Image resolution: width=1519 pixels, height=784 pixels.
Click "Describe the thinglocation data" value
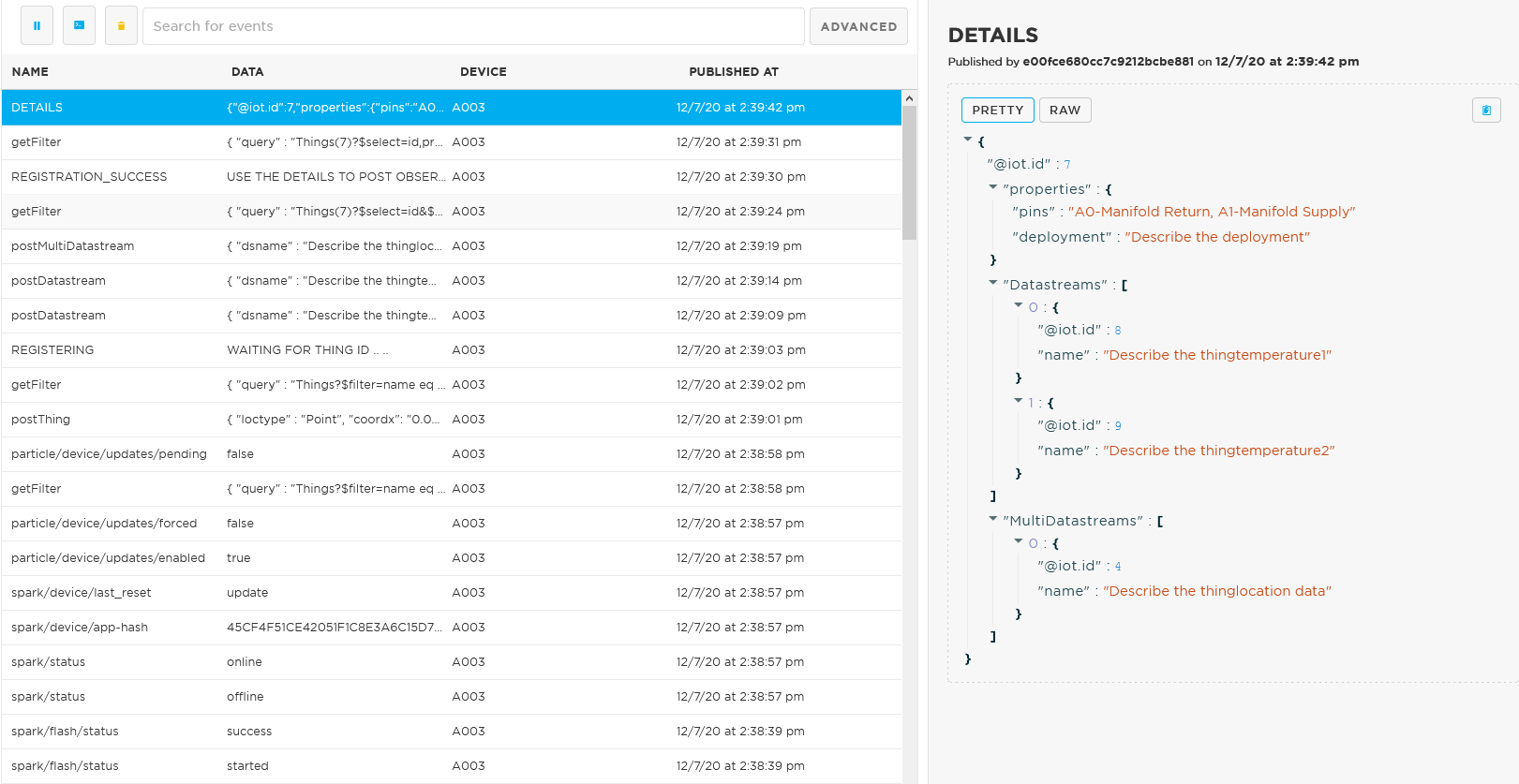[1217, 591]
